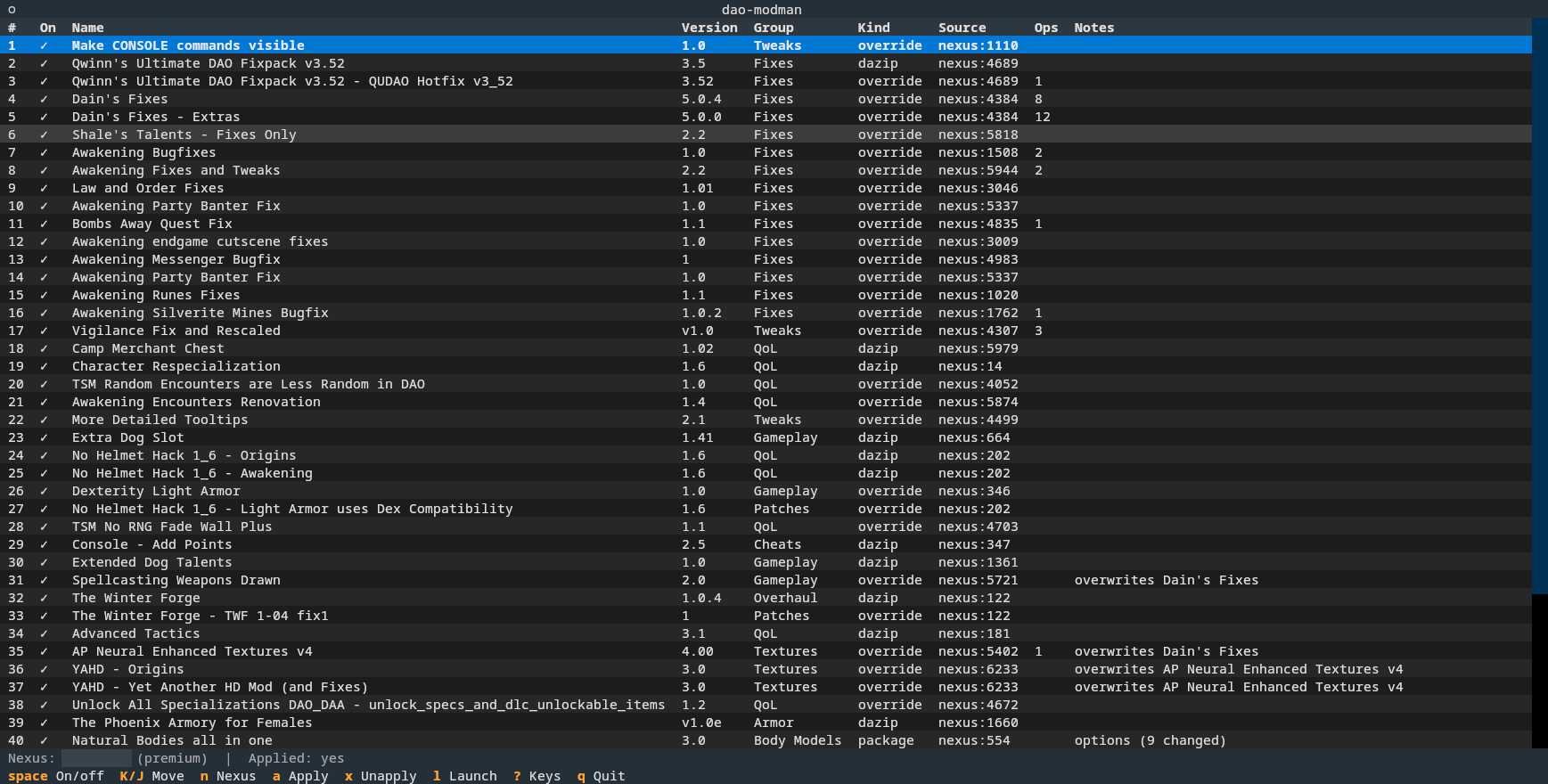Select the Console - Add Points row
The image size is (1548, 784).
pos(766,544)
